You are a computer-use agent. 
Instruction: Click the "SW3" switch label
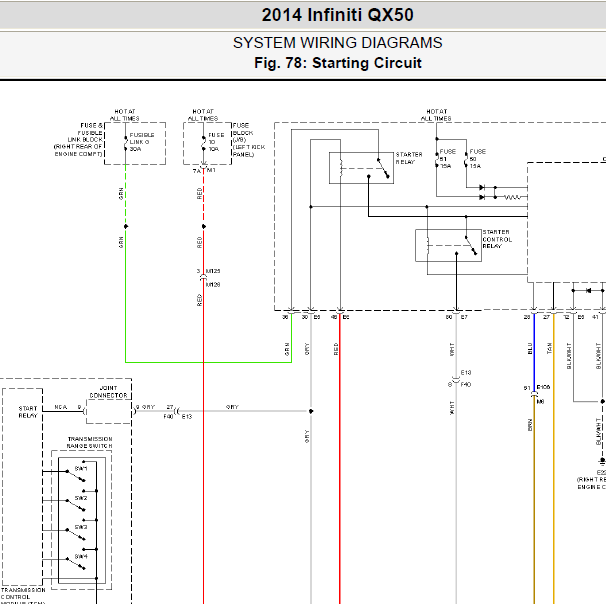[x=81, y=527]
